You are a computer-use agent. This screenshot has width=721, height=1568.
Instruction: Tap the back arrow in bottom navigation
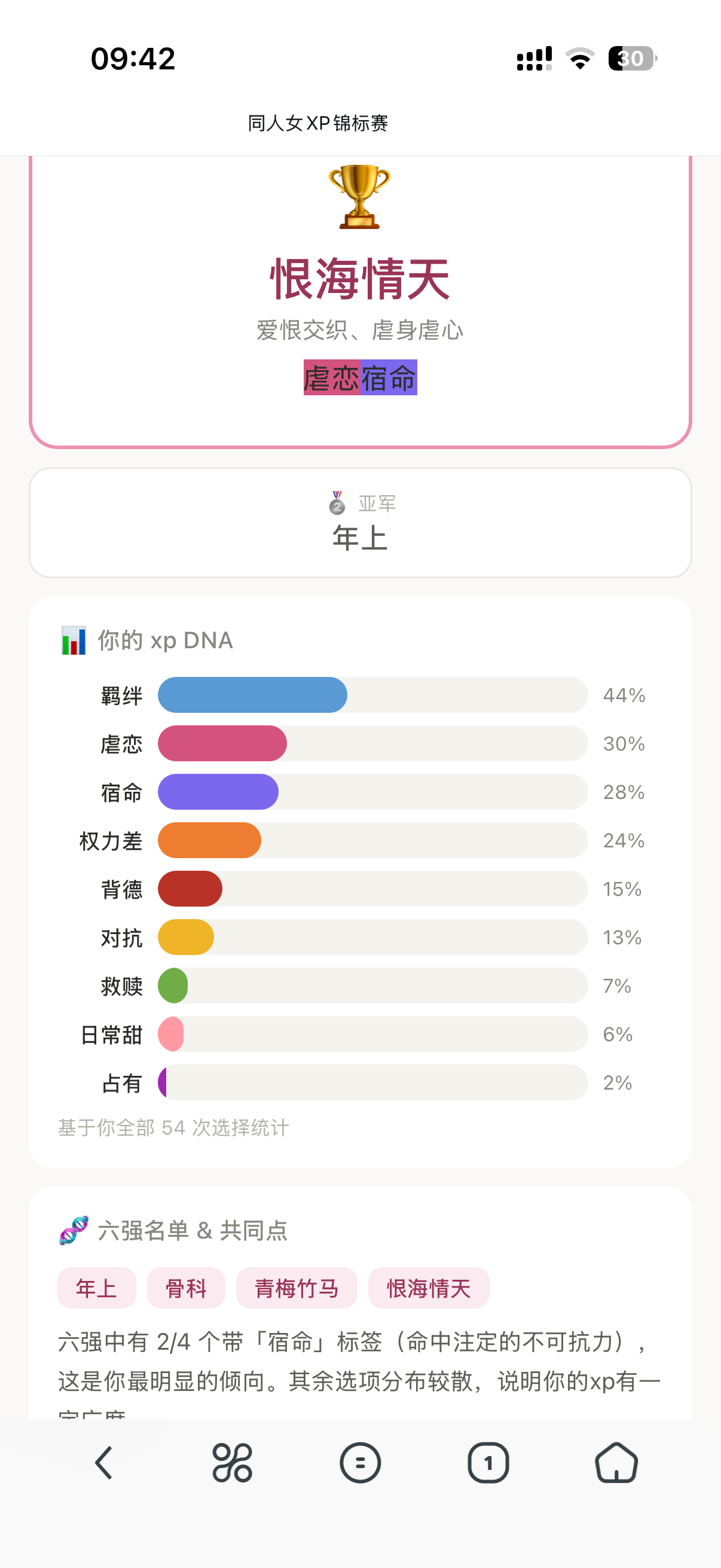point(104,1463)
